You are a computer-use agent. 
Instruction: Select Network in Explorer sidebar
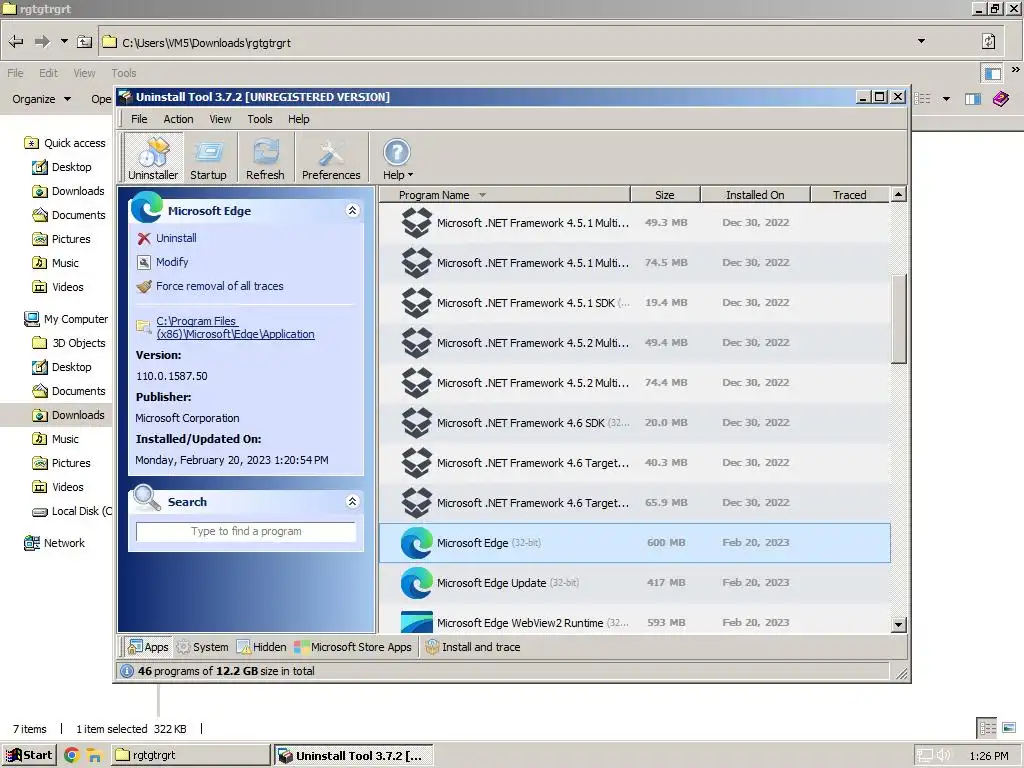tap(55, 543)
